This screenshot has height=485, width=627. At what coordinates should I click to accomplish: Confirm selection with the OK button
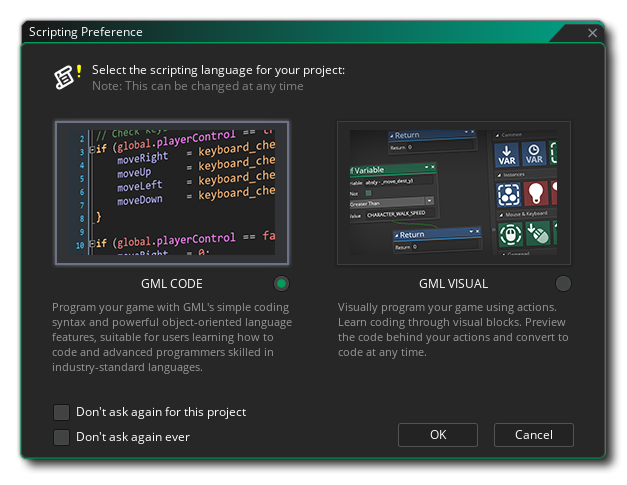coord(438,435)
